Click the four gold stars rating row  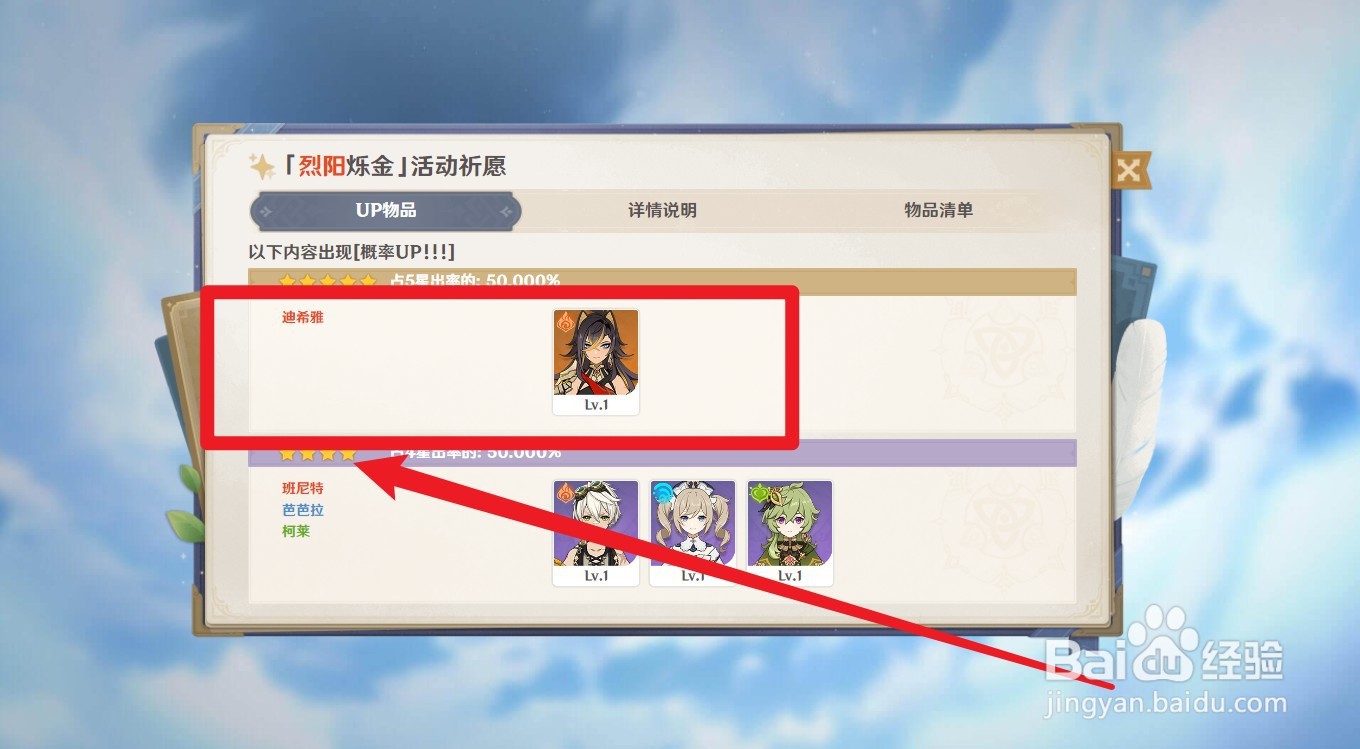(x=318, y=454)
